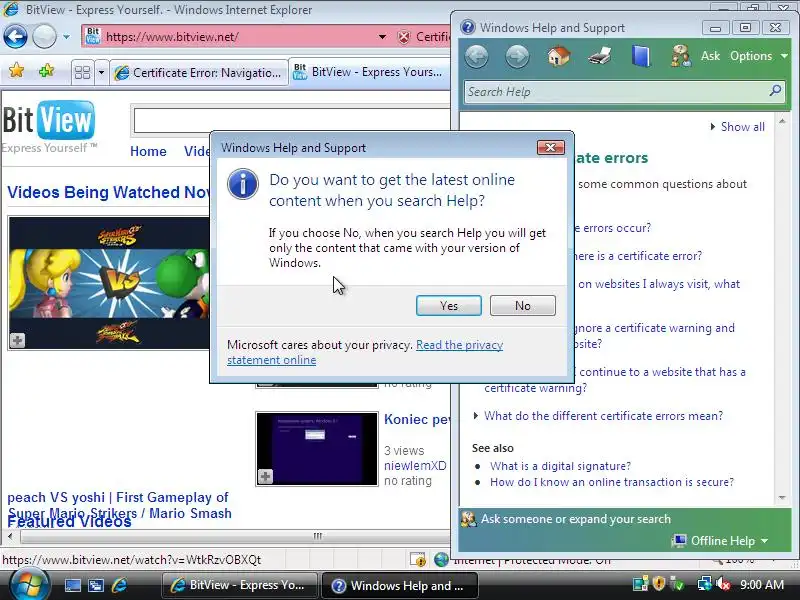Click the Help window forward arrow
This screenshot has width=800, height=600.
(517, 56)
